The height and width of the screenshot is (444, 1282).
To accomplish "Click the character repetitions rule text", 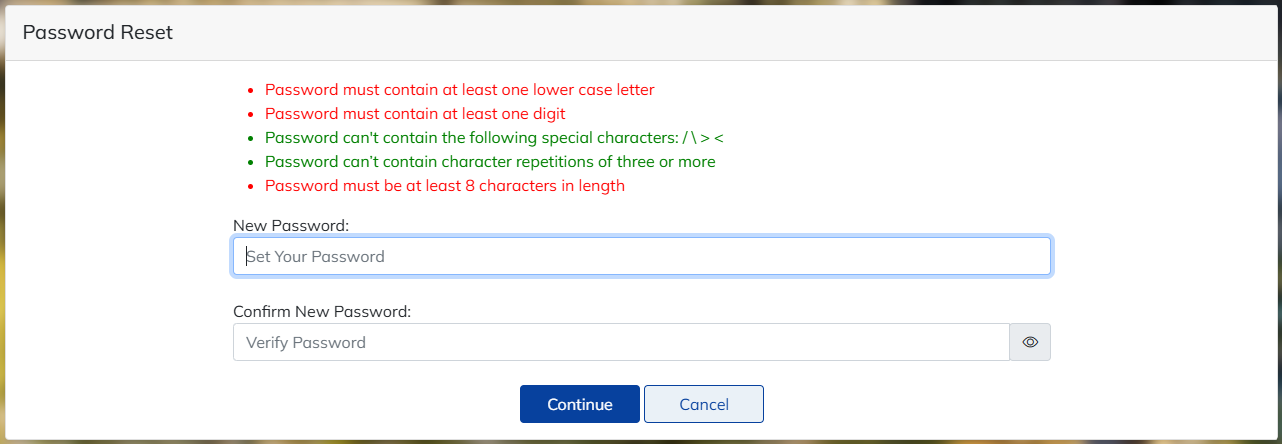I will tap(490, 162).
